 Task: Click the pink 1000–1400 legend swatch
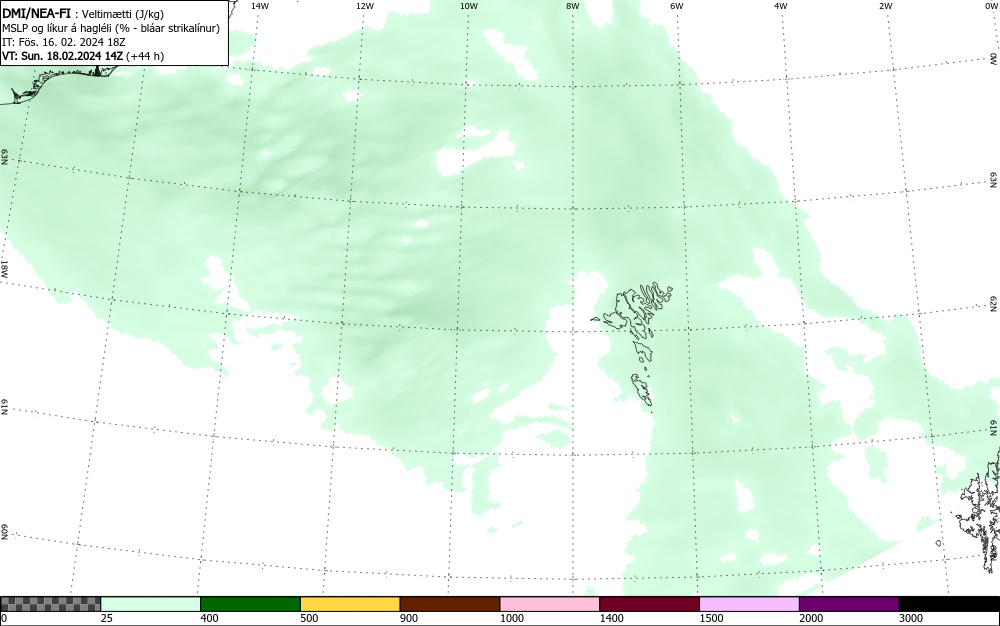(x=550, y=604)
